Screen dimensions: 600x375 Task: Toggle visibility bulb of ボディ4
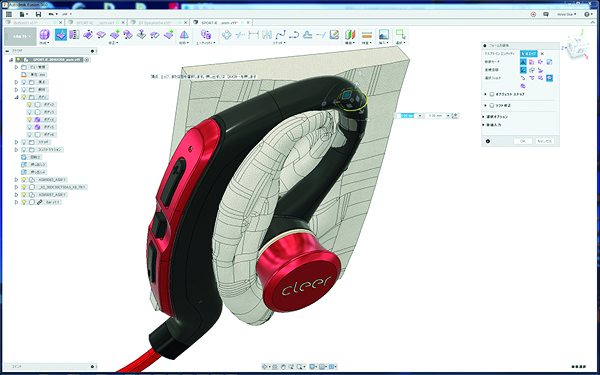(29, 120)
